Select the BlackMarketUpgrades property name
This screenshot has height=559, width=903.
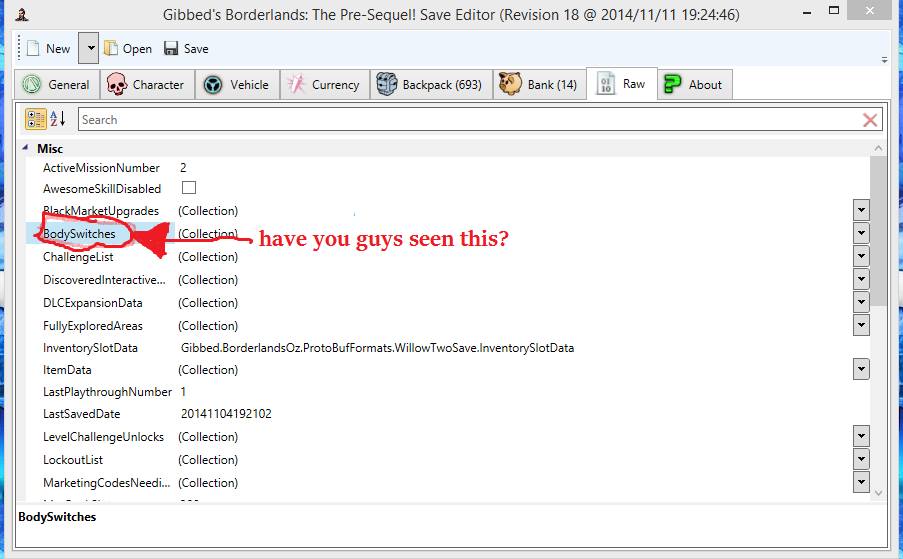point(101,211)
